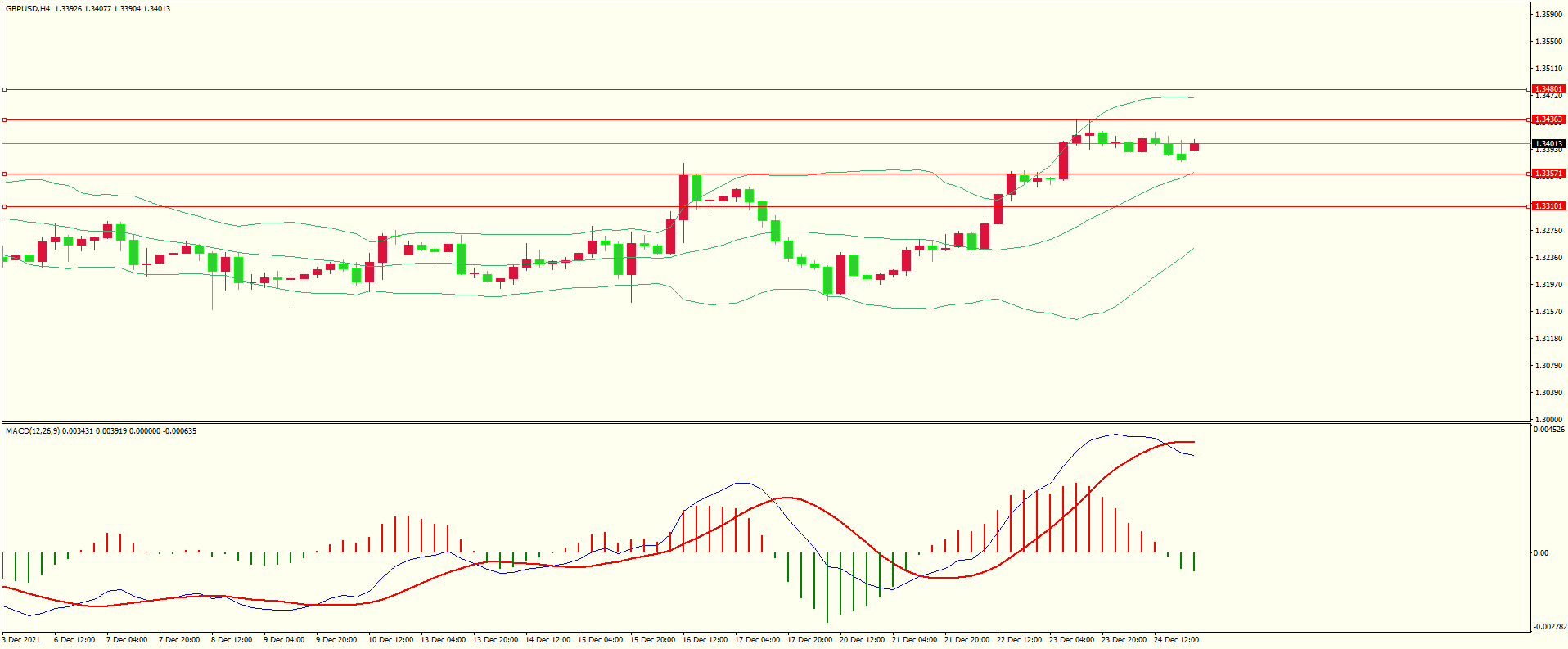Click the 1.30390 price scale value
Viewport: 1568px width, 649px height.
1549,393
